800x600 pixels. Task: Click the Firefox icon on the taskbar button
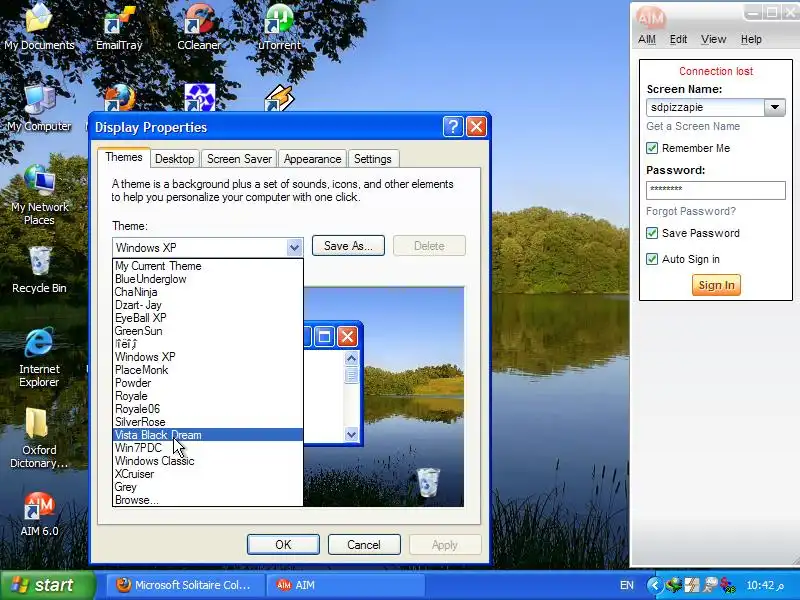(123, 585)
